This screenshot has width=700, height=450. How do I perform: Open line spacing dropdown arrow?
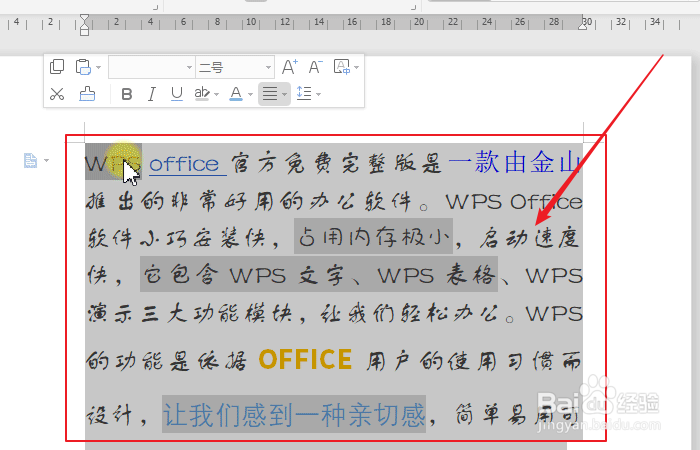(318, 94)
